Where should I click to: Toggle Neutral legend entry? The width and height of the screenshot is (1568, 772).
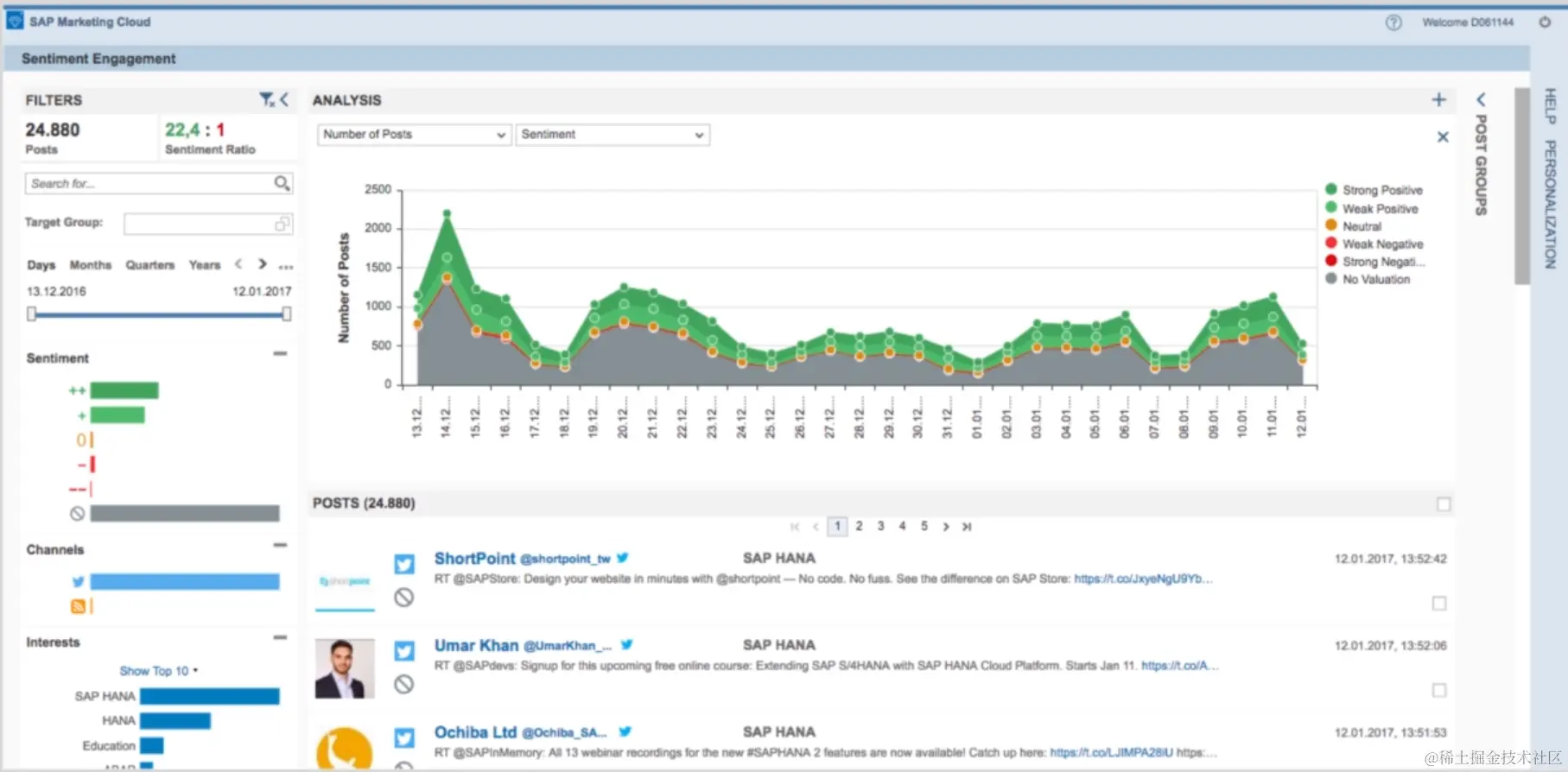[1353, 226]
